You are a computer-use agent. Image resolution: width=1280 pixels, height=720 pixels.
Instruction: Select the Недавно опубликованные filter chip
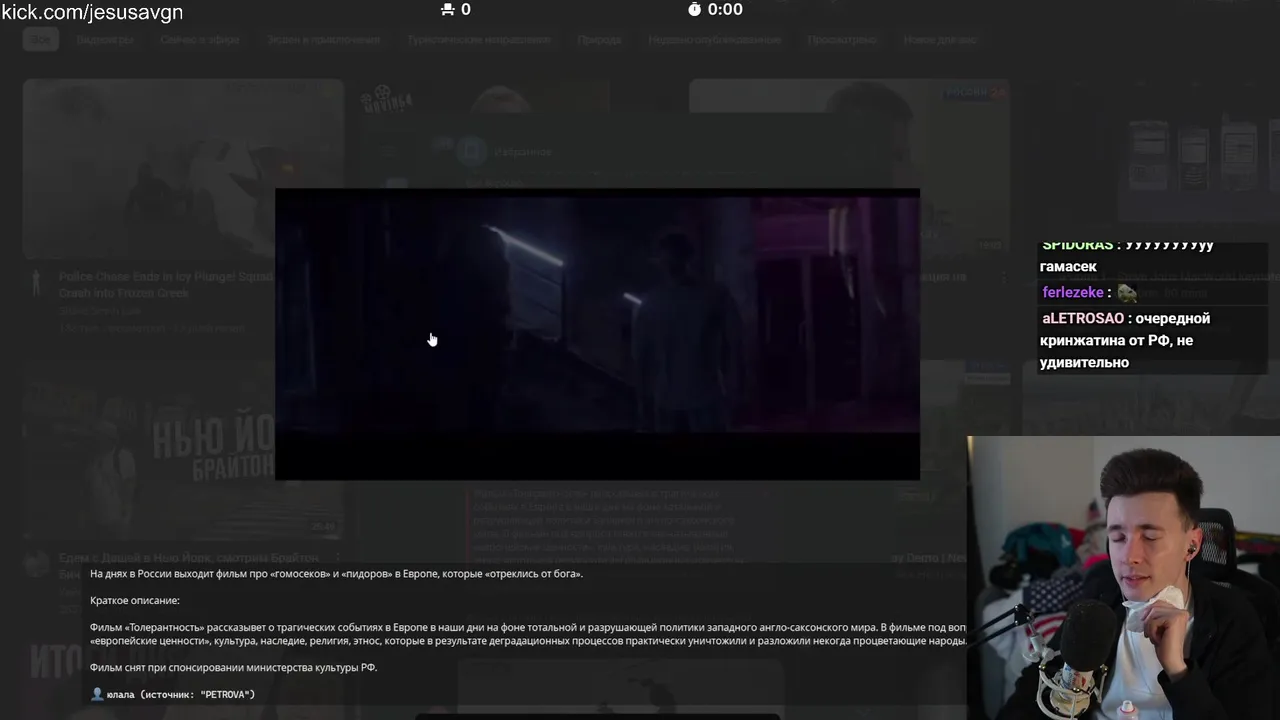(x=714, y=40)
